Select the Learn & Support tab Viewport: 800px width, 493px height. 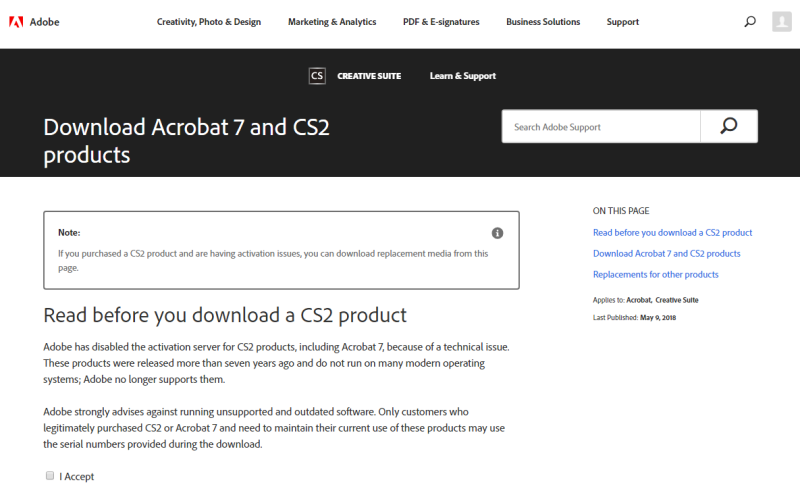(x=462, y=76)
